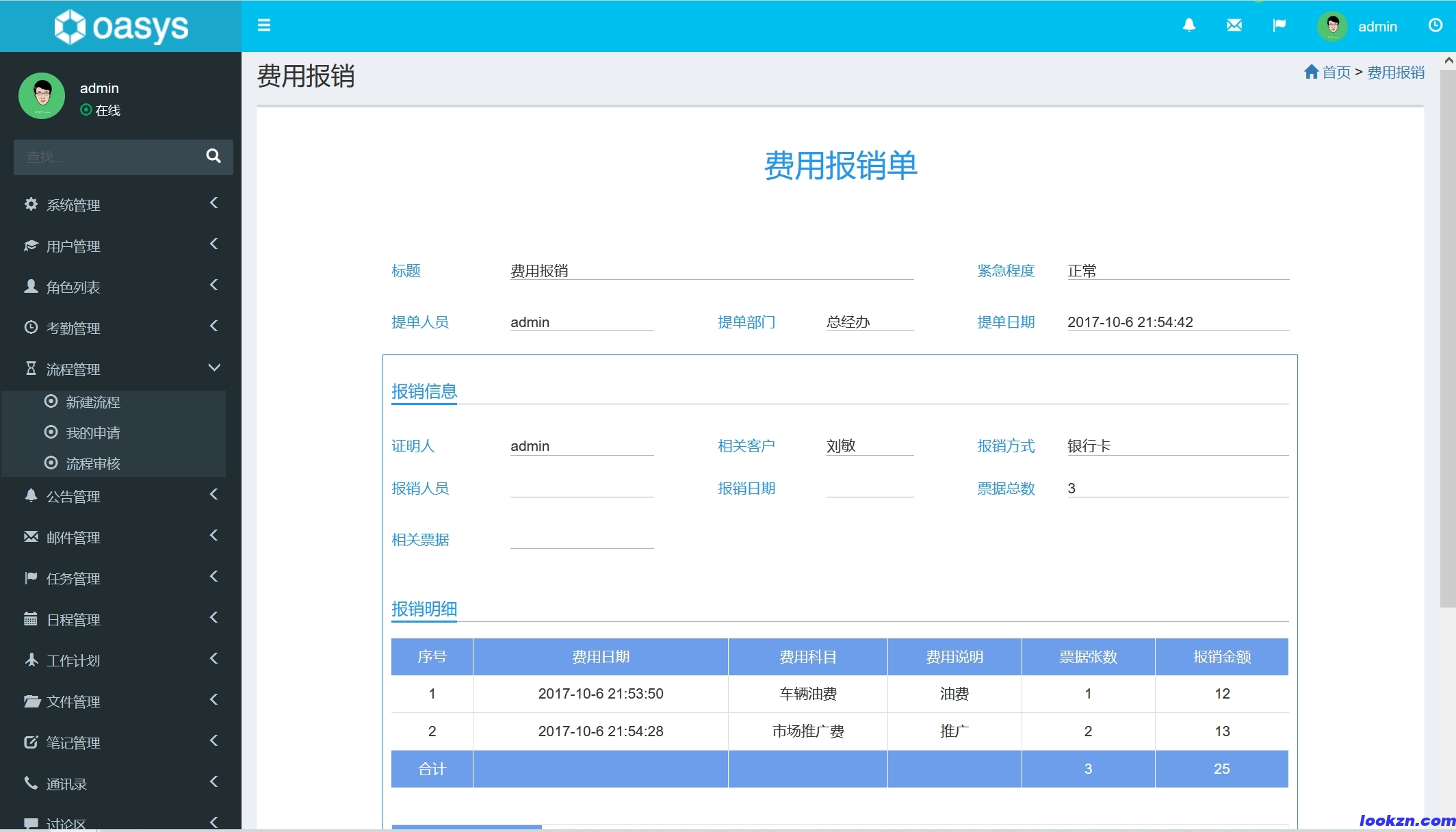
Task: Expand the 日程管理 chevron
Action: click(x=214, y=618)
